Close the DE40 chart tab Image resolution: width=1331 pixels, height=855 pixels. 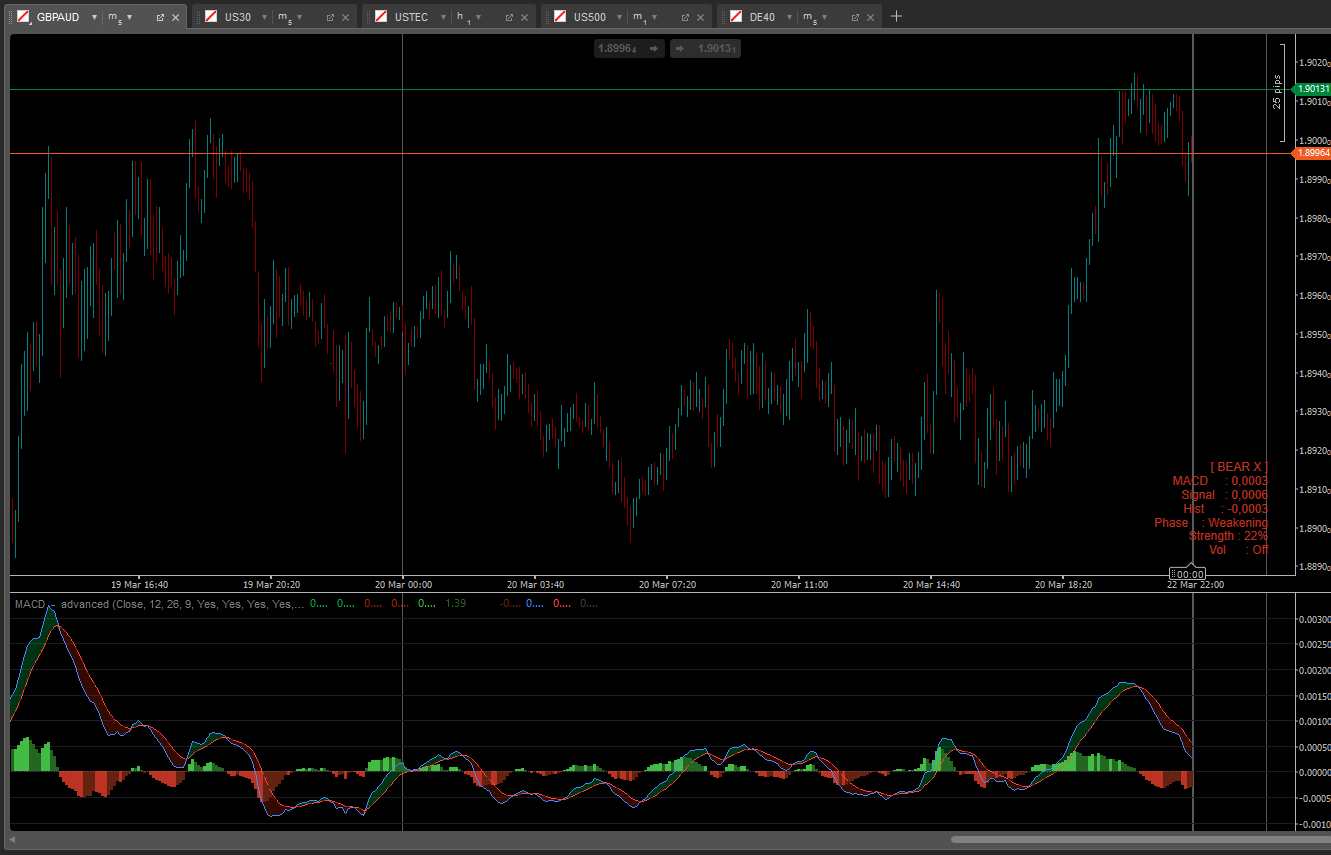tap(871, 17)
